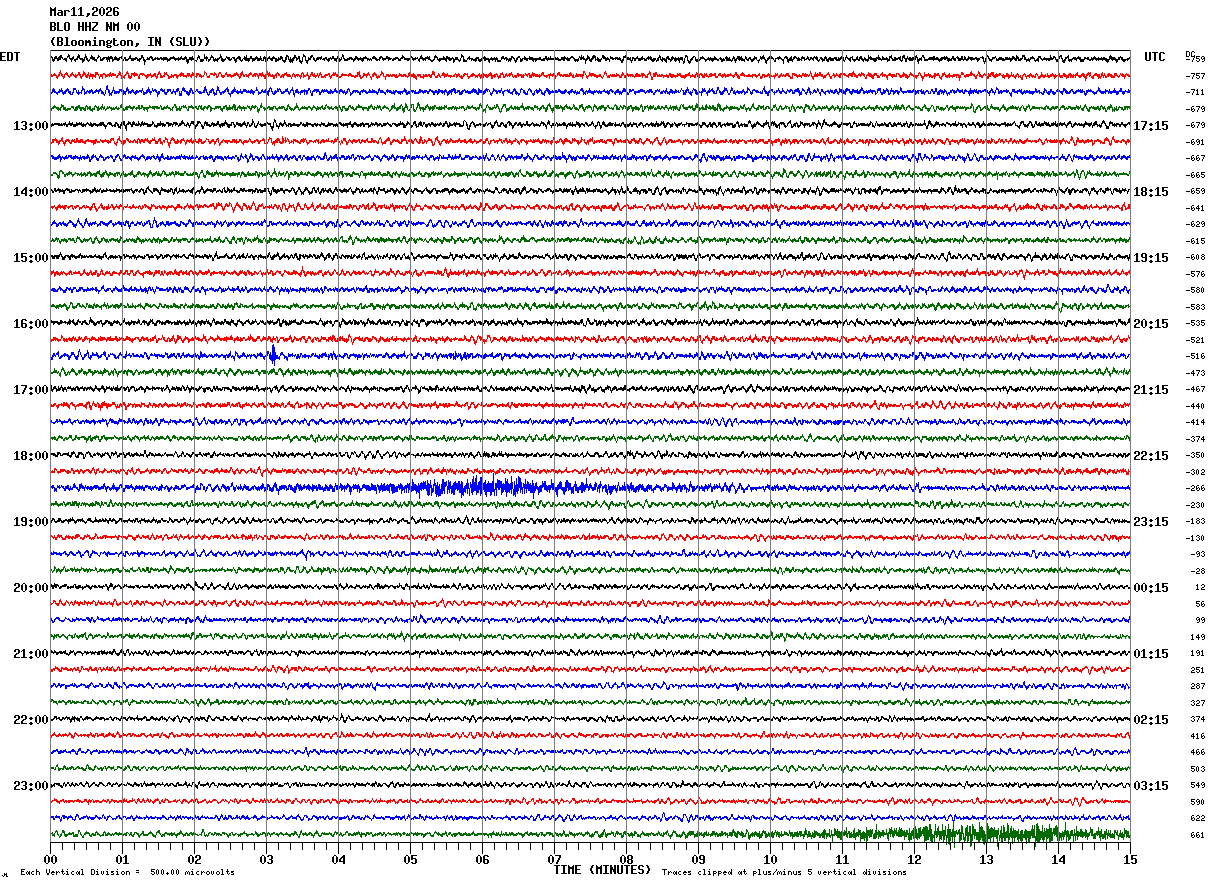Click the 21:00 EDT time label
Screen dimensions: 1210x886
point(31,654)
